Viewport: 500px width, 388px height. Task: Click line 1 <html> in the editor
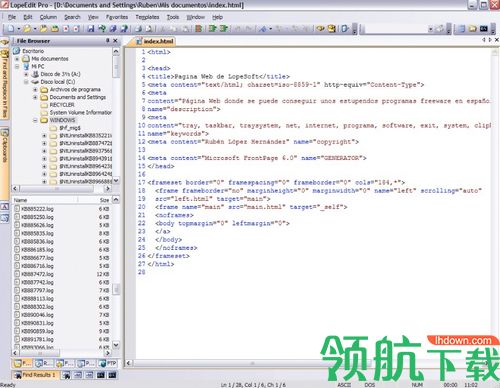tap(159, 52)
